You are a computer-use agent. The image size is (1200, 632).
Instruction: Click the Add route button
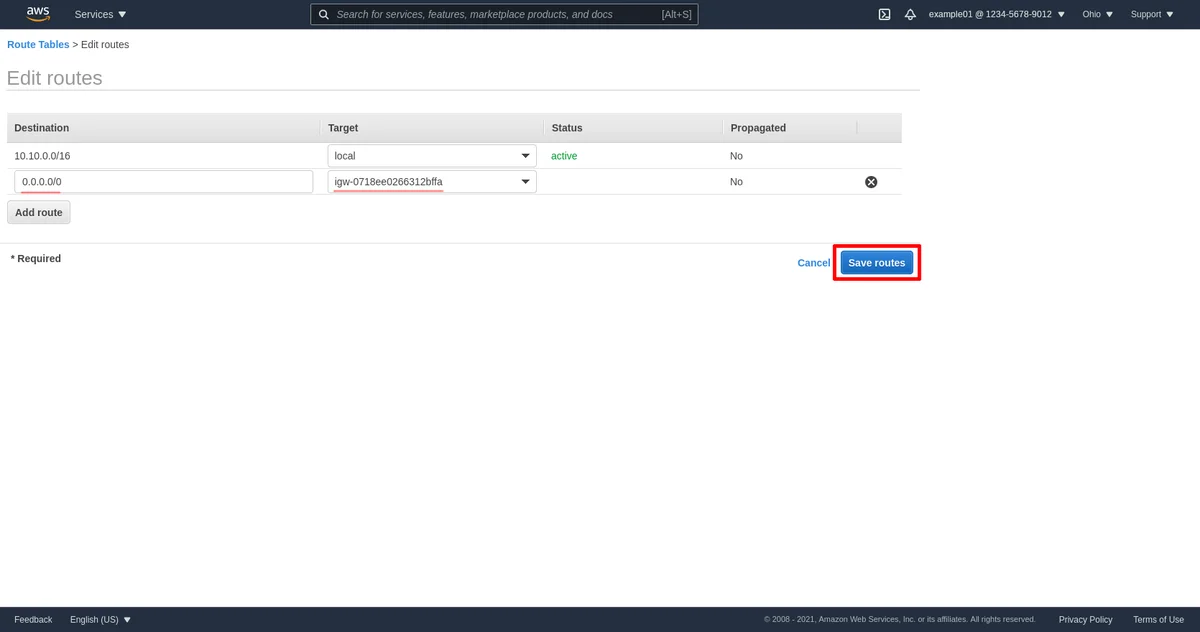(39, 212)
